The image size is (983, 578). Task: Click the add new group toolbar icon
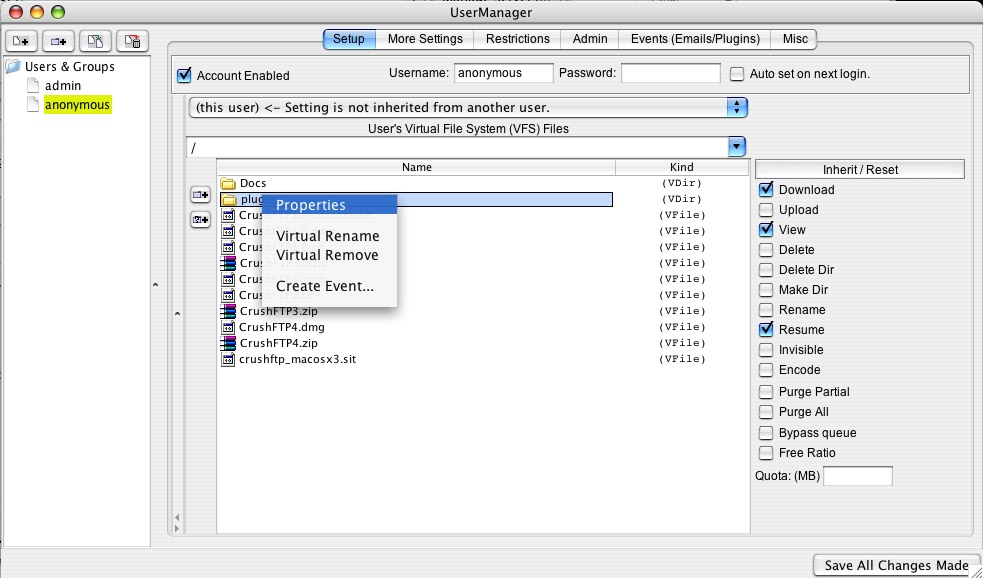(59, 41)
